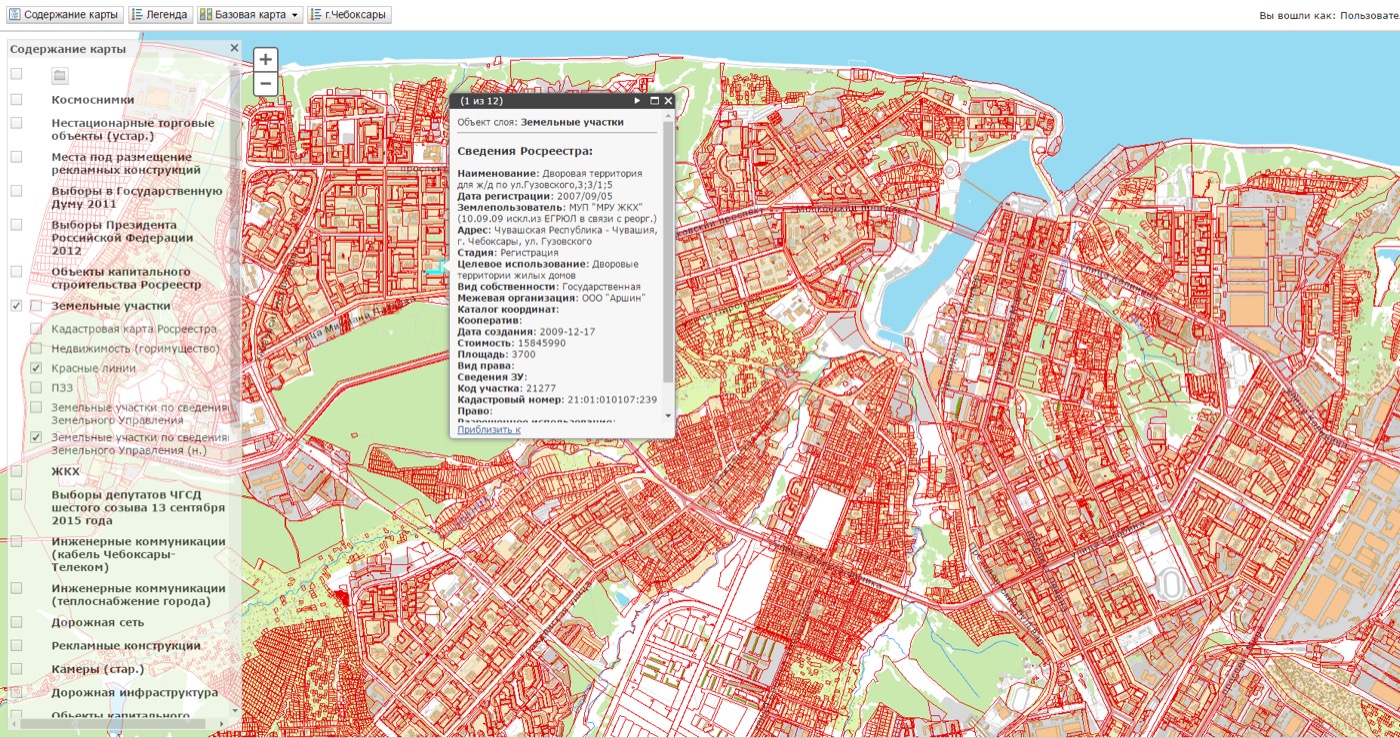Toggle Выборы депутатов ЧГСД layer checkbox
The height and width of the screenshot is (738, 1400).
[x=16, y=494]
